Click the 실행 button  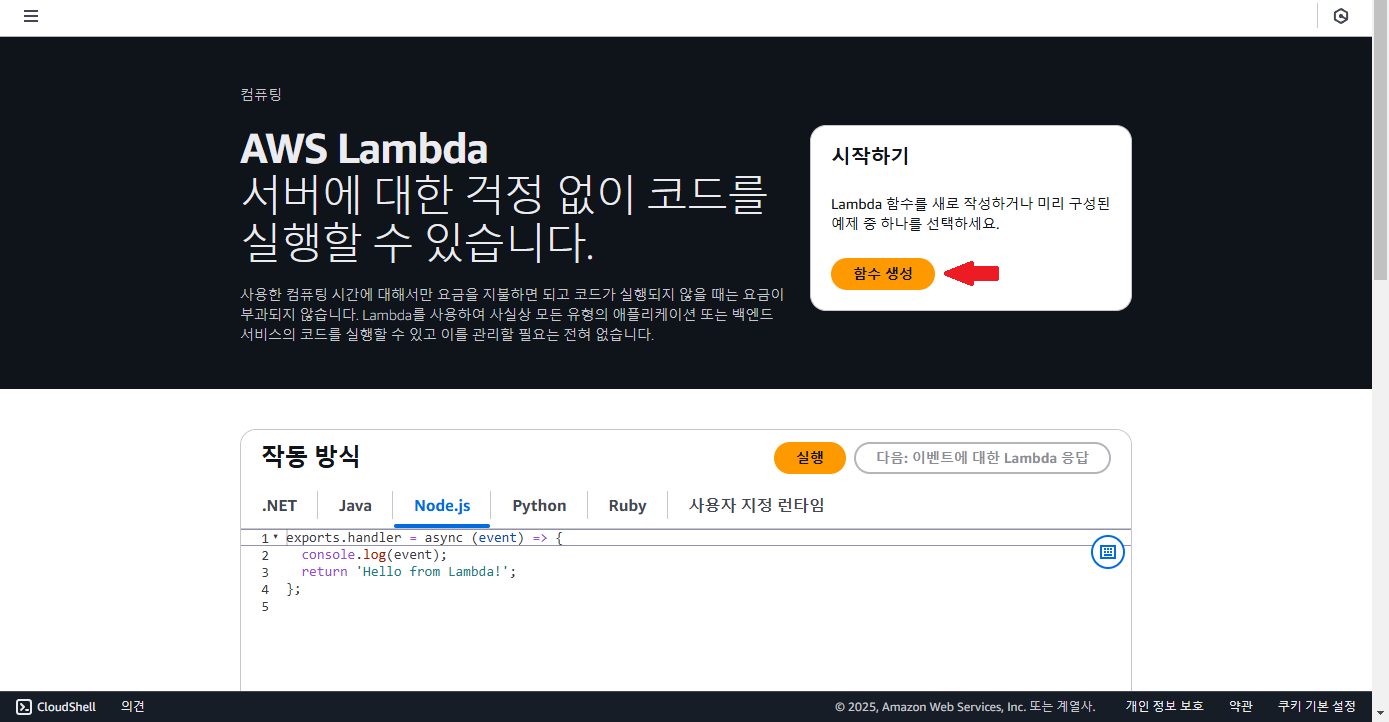pos(810,458)
